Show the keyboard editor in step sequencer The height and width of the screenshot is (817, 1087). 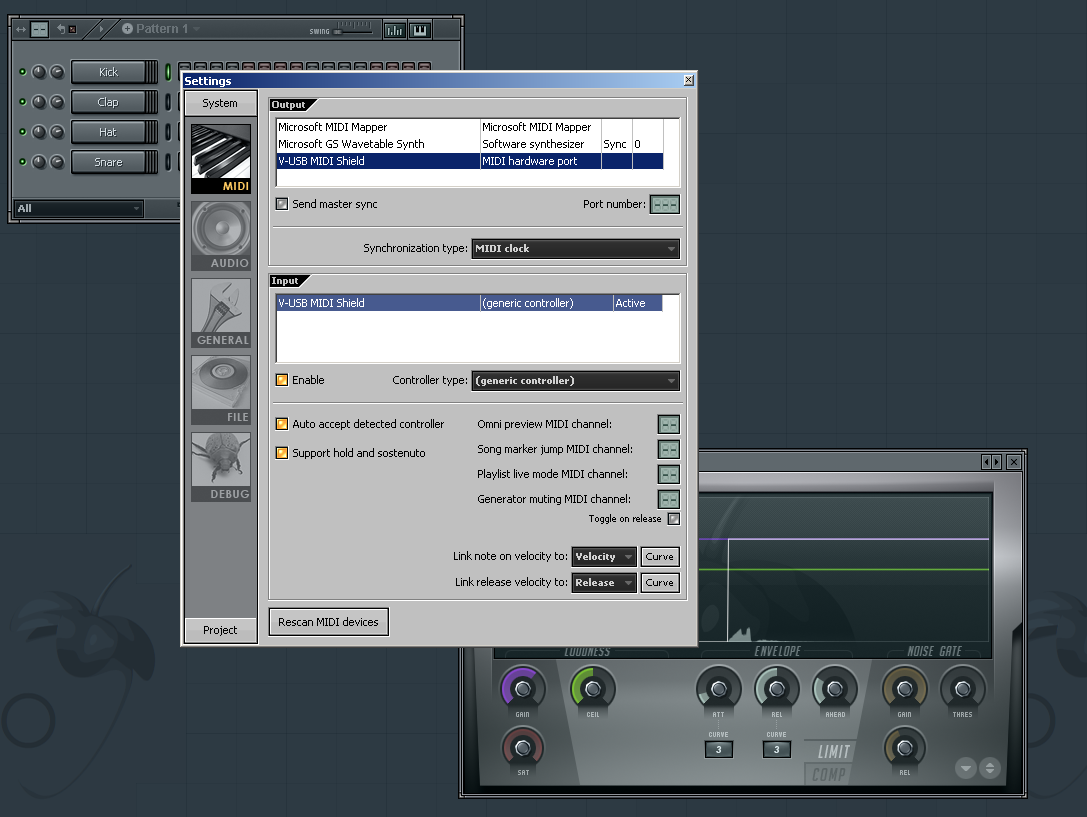(420, 30)
